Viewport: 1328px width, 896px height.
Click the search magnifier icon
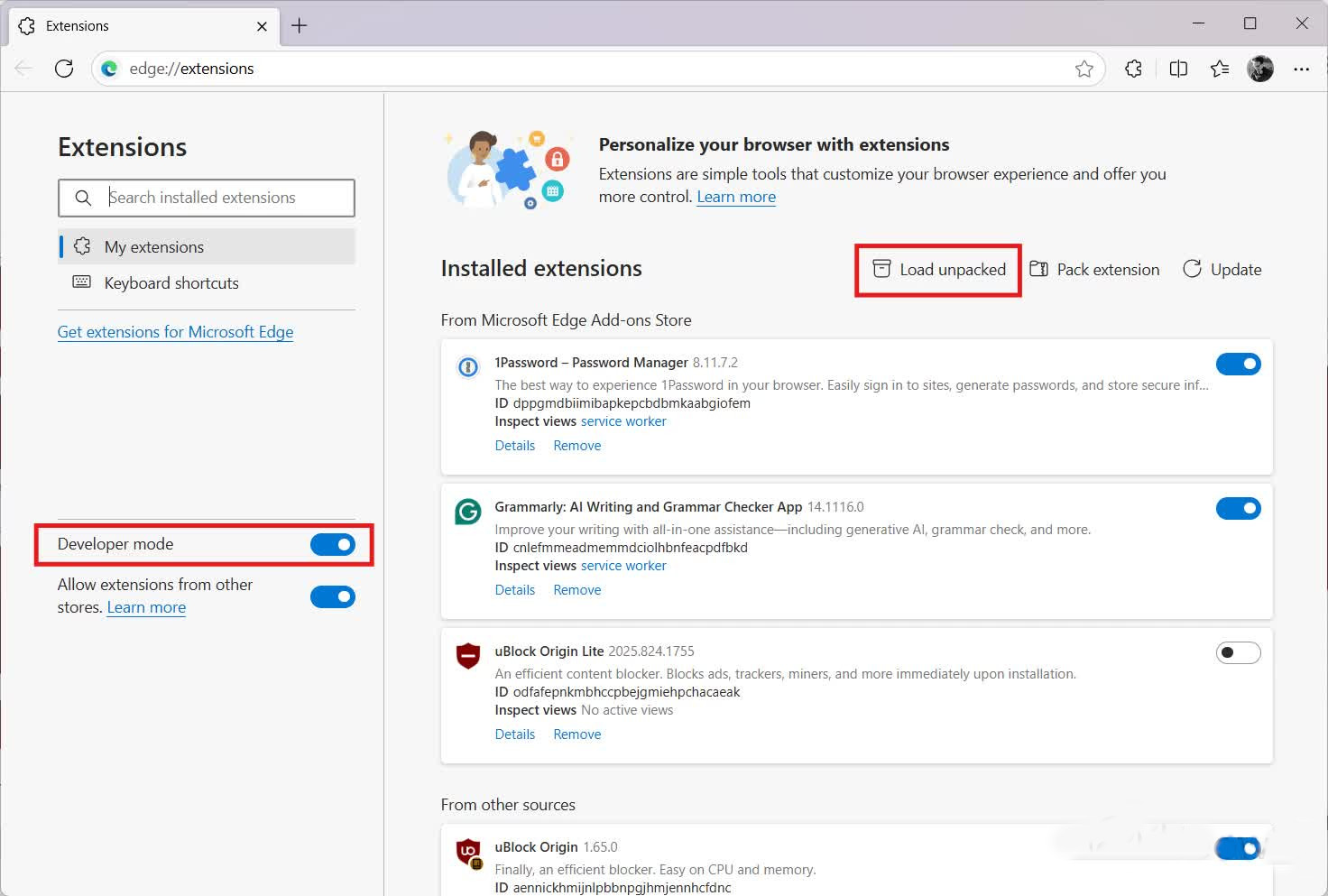(83, 198)
